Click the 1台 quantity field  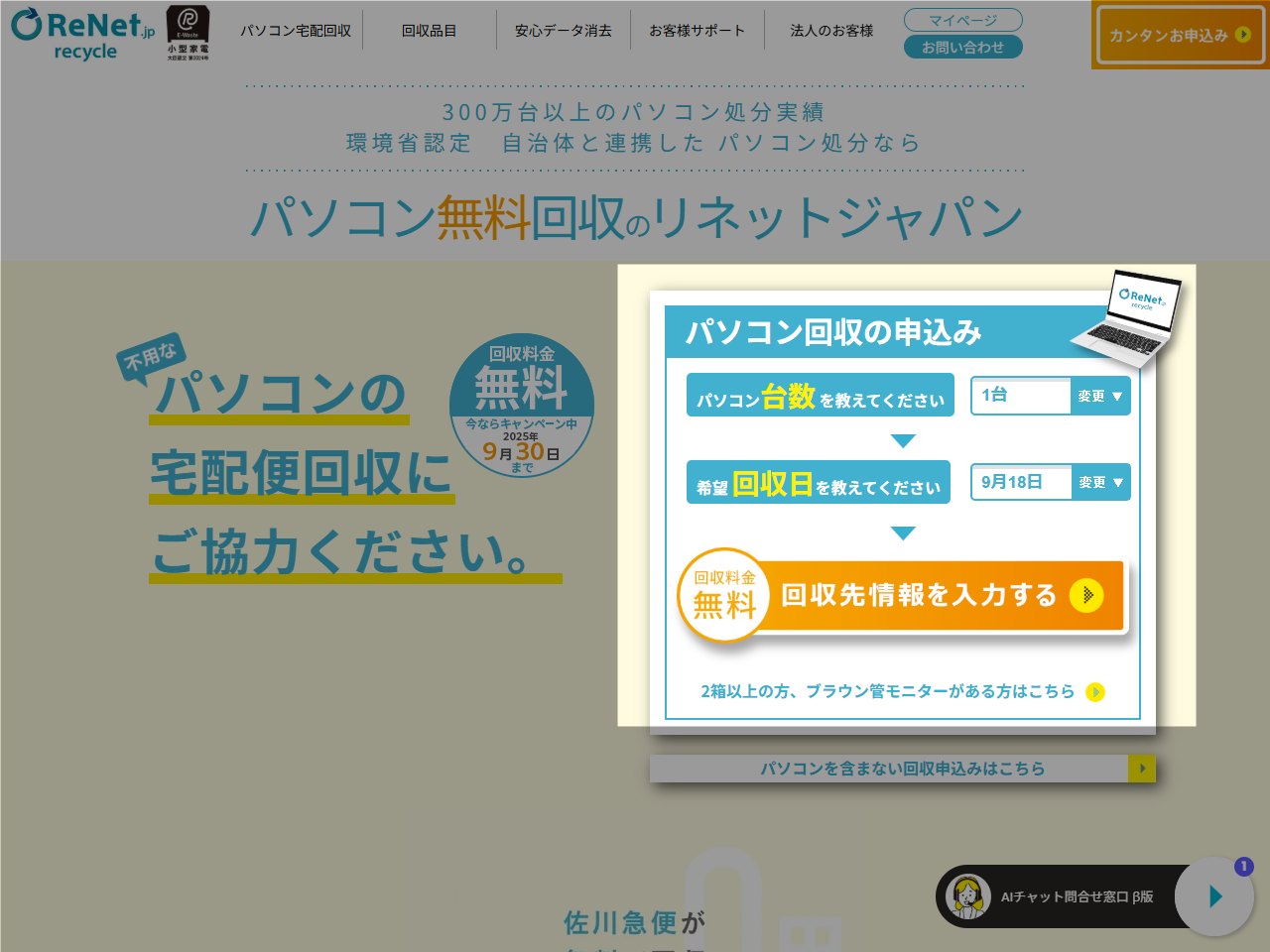1021,396
